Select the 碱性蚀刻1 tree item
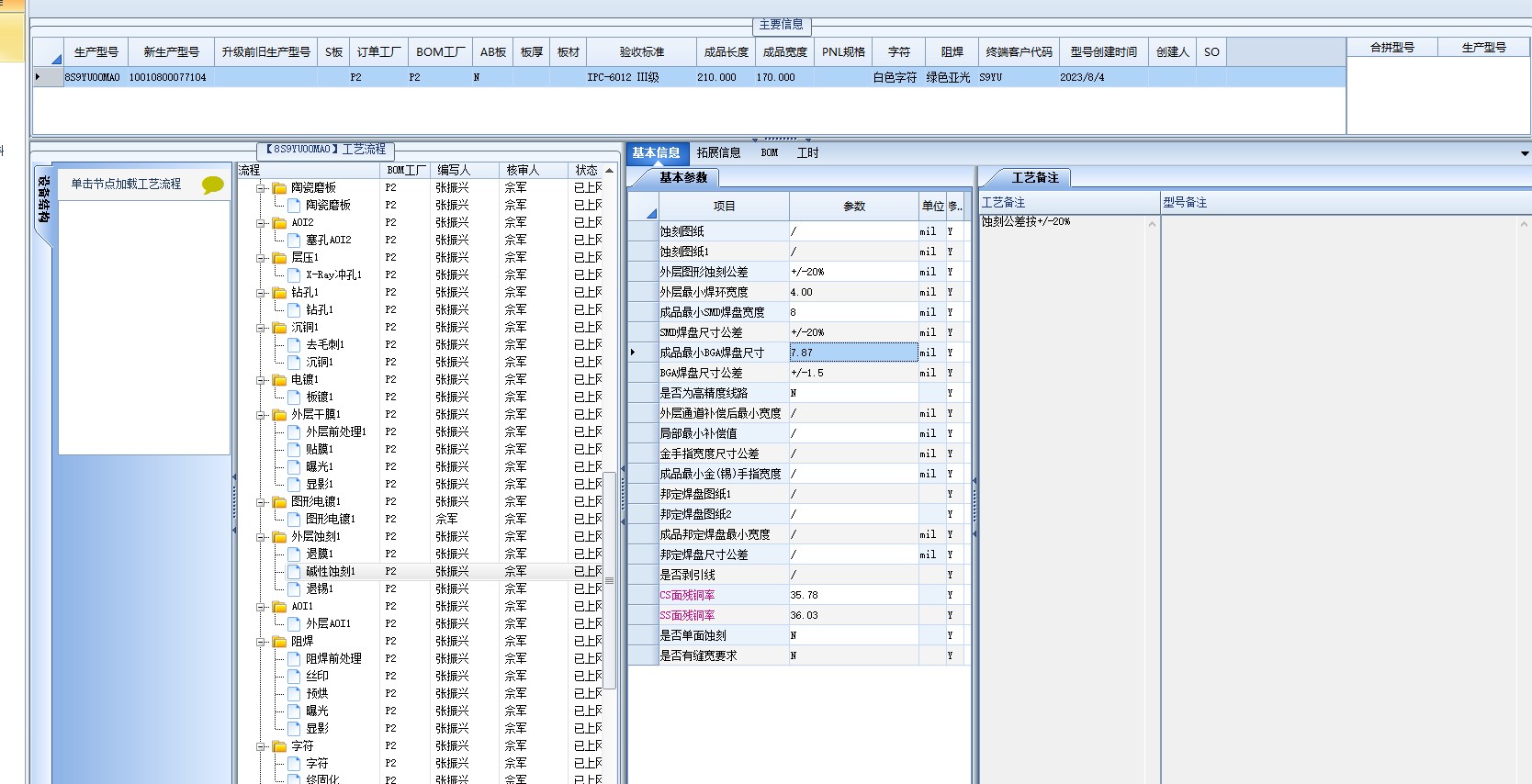The width and height of the screenshot is (1532, 784). pos(330,571)
